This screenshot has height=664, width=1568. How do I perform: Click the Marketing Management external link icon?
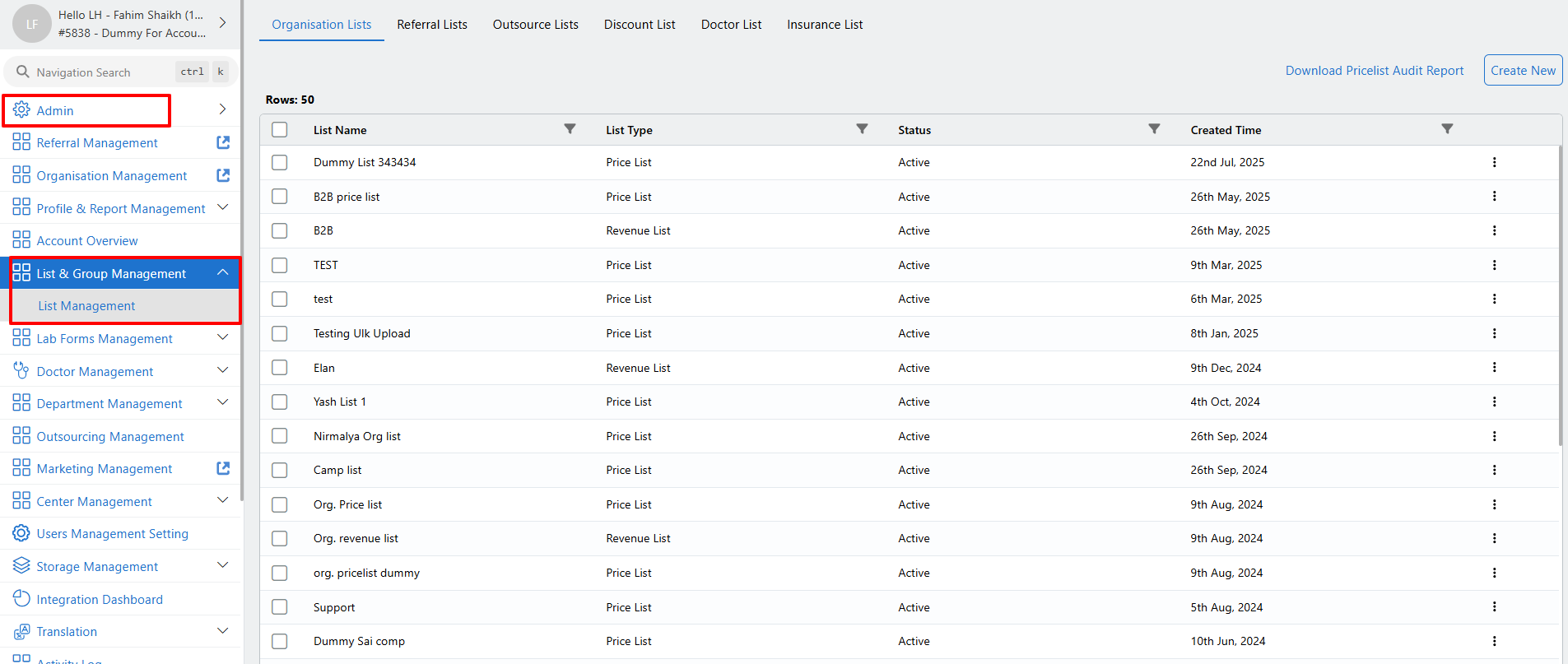223,468
